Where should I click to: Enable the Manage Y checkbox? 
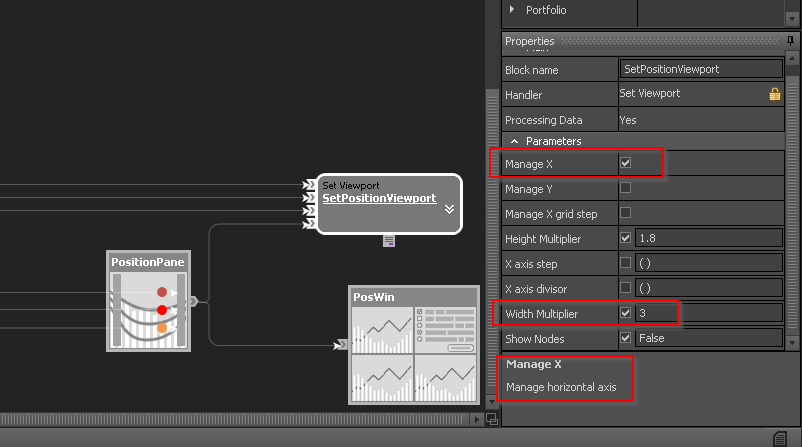point(626,188)
